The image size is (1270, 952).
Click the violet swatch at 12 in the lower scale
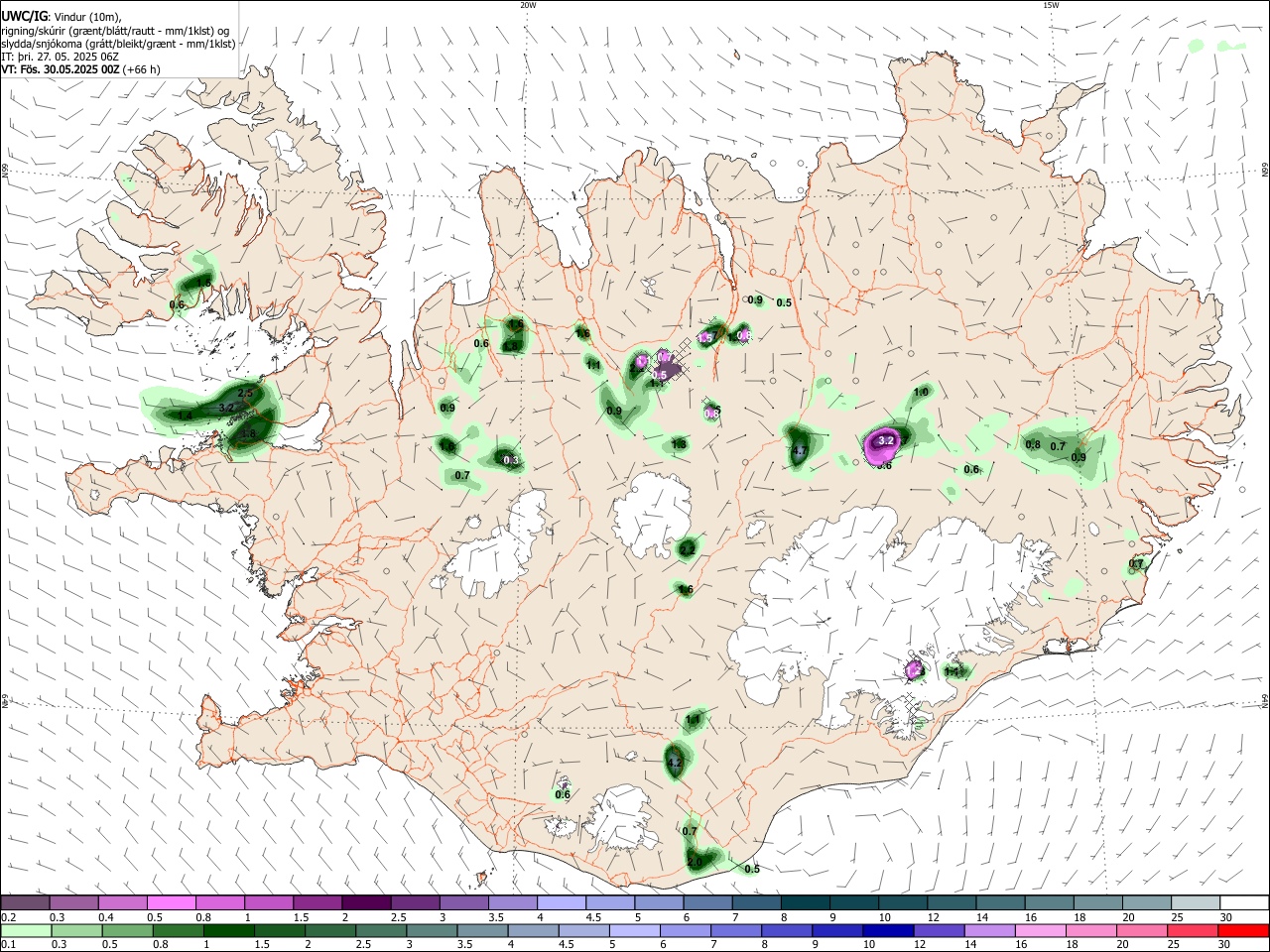pyautogui.click(x=938, y=930)
